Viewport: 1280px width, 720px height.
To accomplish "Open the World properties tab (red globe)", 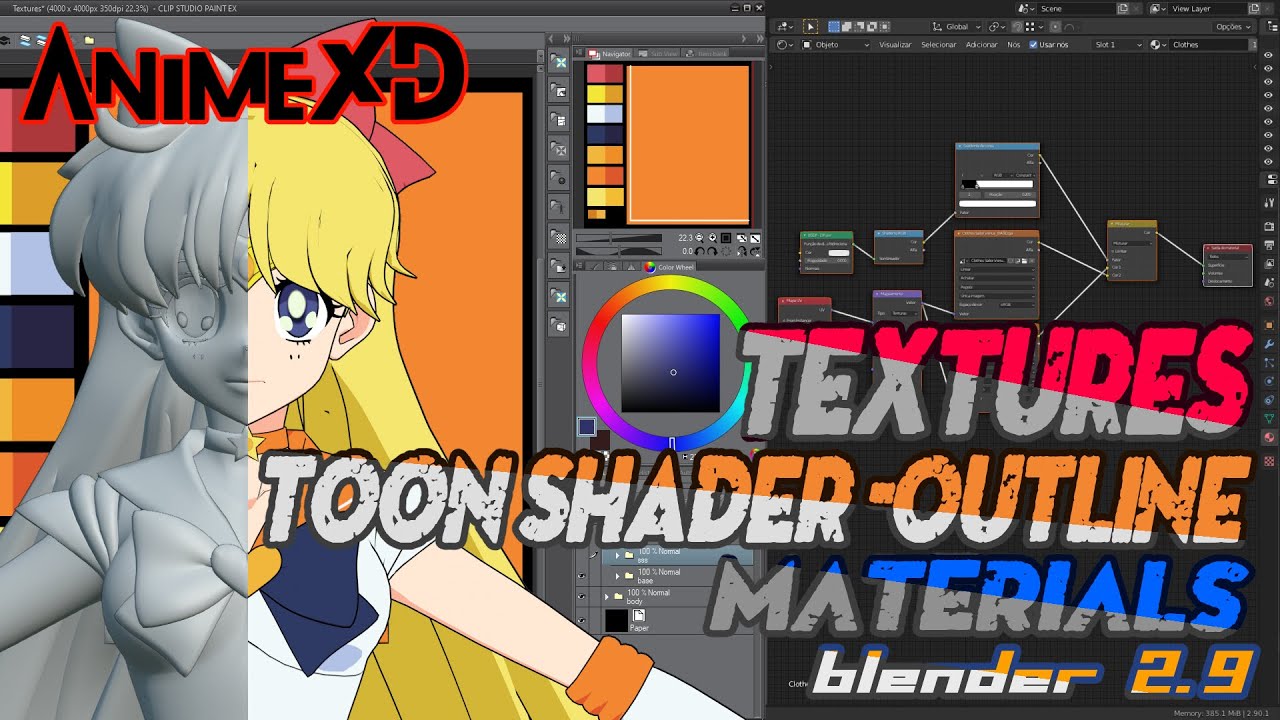I will tap(1268, 301).
